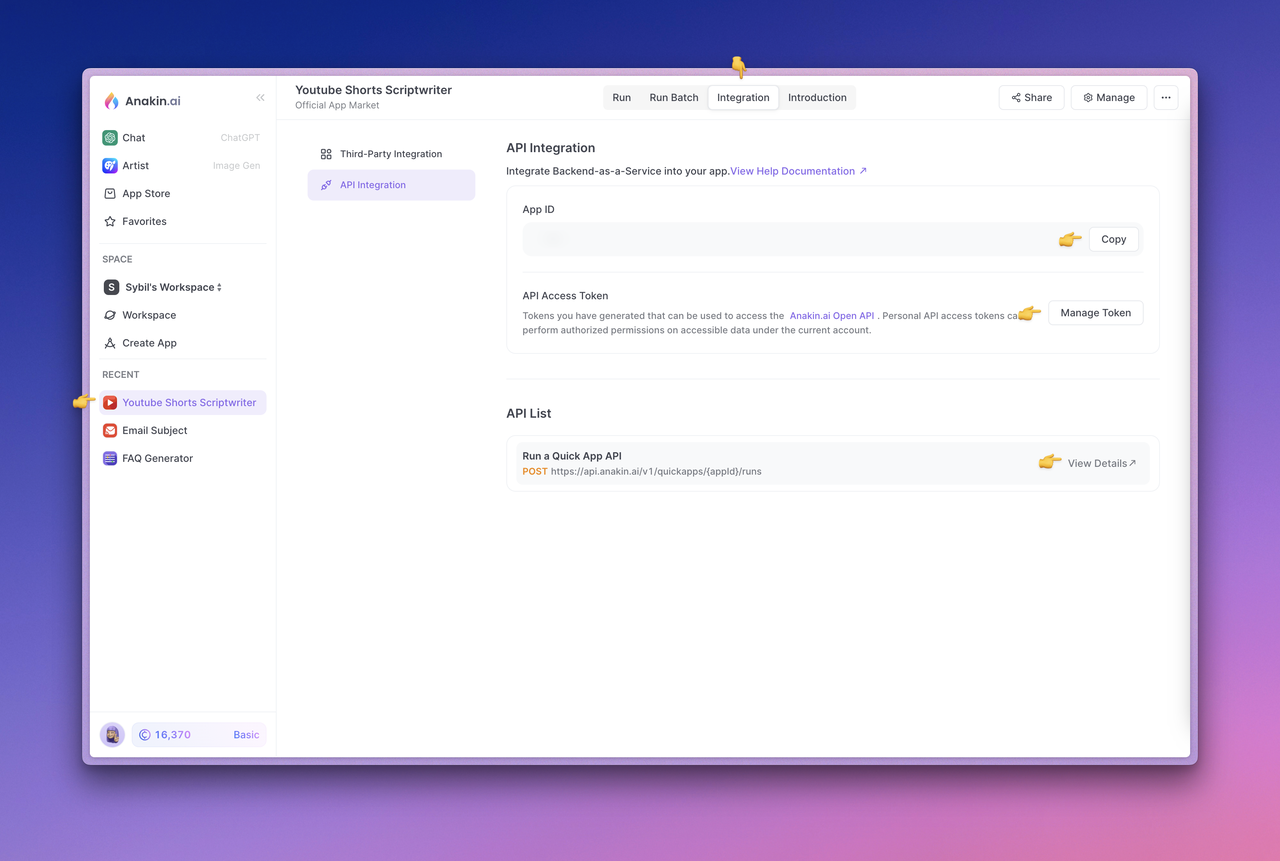Open Chat from the sidebar
This screenshot has height=861, width=1280.
134,138
